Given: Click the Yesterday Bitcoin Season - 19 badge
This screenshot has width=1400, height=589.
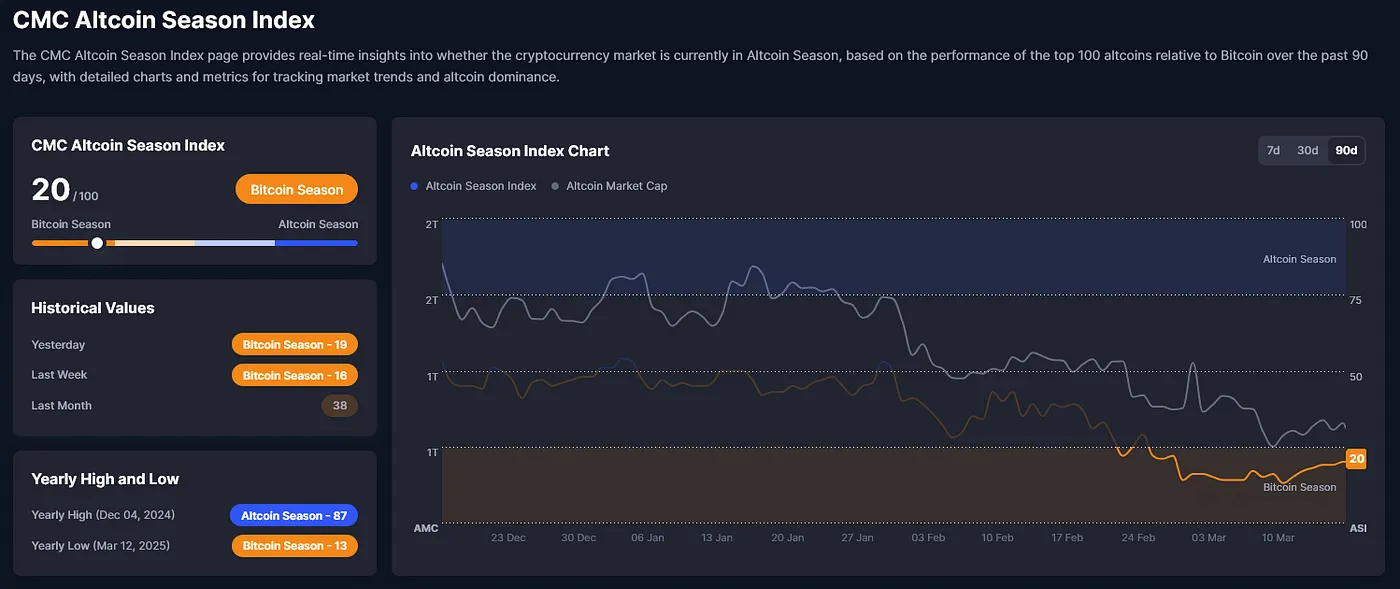Looking at the screenshot, I should pos(294,345).
